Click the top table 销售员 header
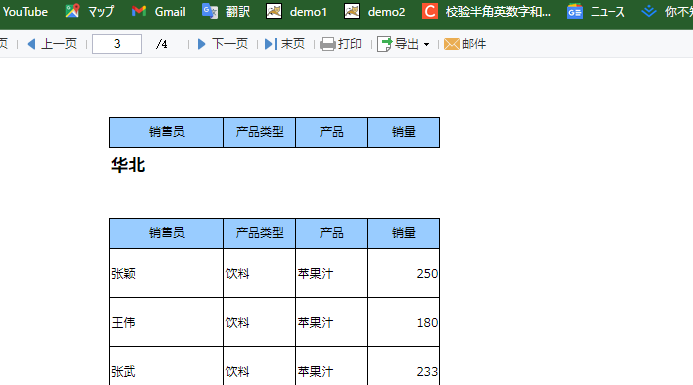 tap(166, 132)
